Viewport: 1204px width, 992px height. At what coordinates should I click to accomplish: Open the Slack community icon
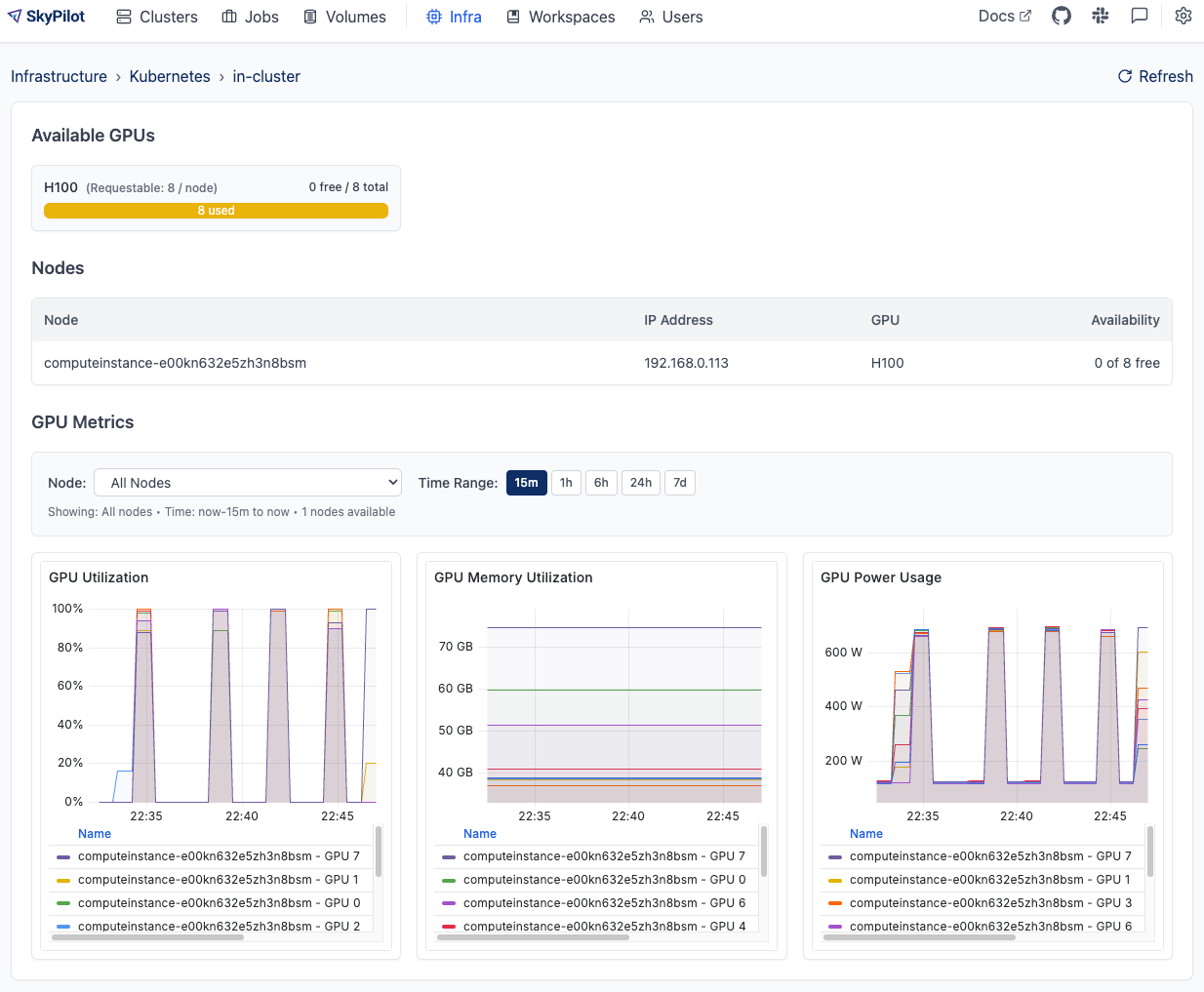[1101, 17]
